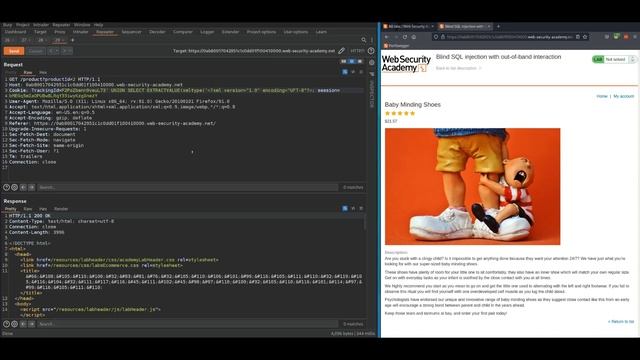Click the Firefox home button
The image size is (640, 360).
pos(414,37)
